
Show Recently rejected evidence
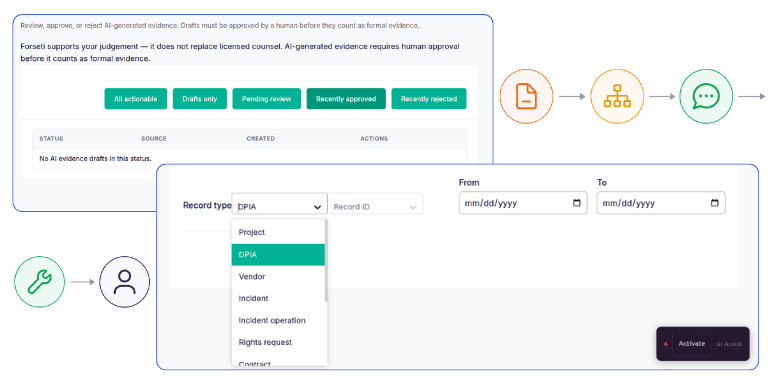click(x=429, y=99)
